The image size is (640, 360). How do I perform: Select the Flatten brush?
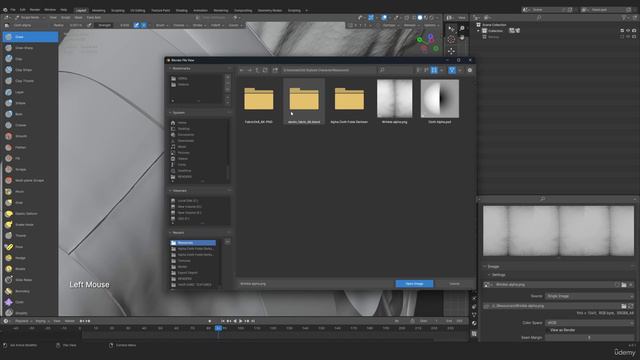tap(30, 147)
